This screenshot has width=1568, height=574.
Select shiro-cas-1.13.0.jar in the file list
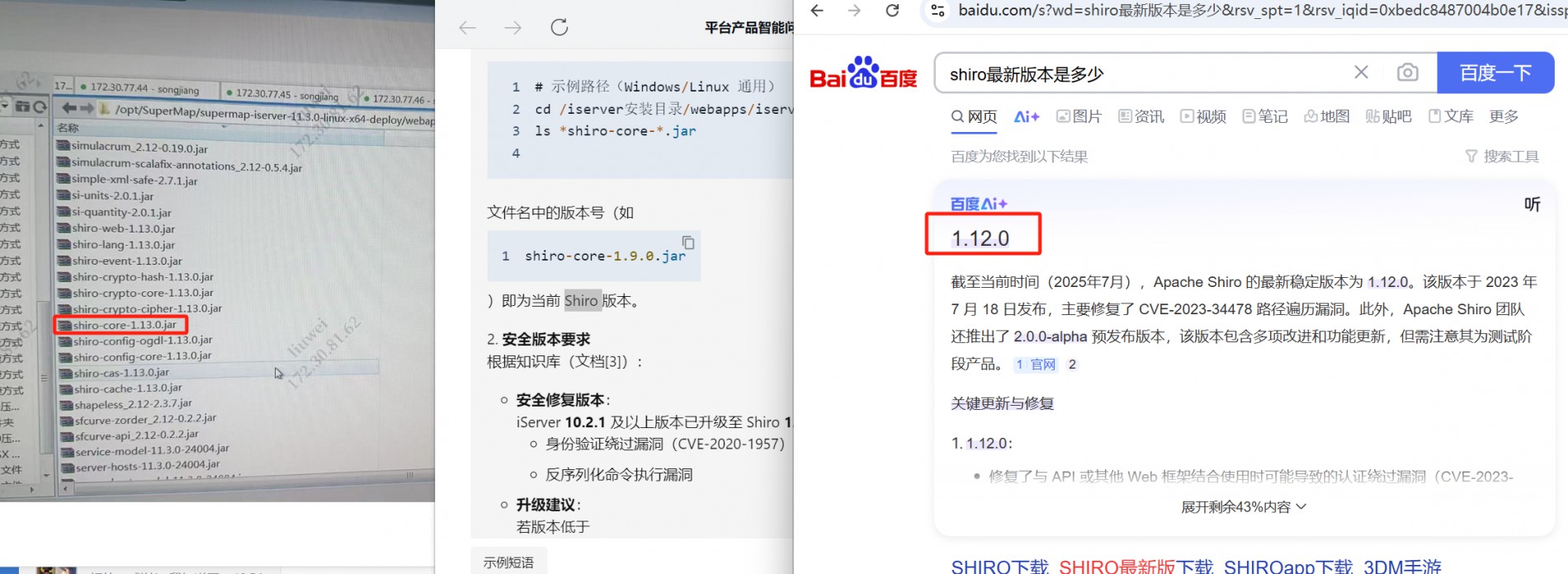click(121, 373)
